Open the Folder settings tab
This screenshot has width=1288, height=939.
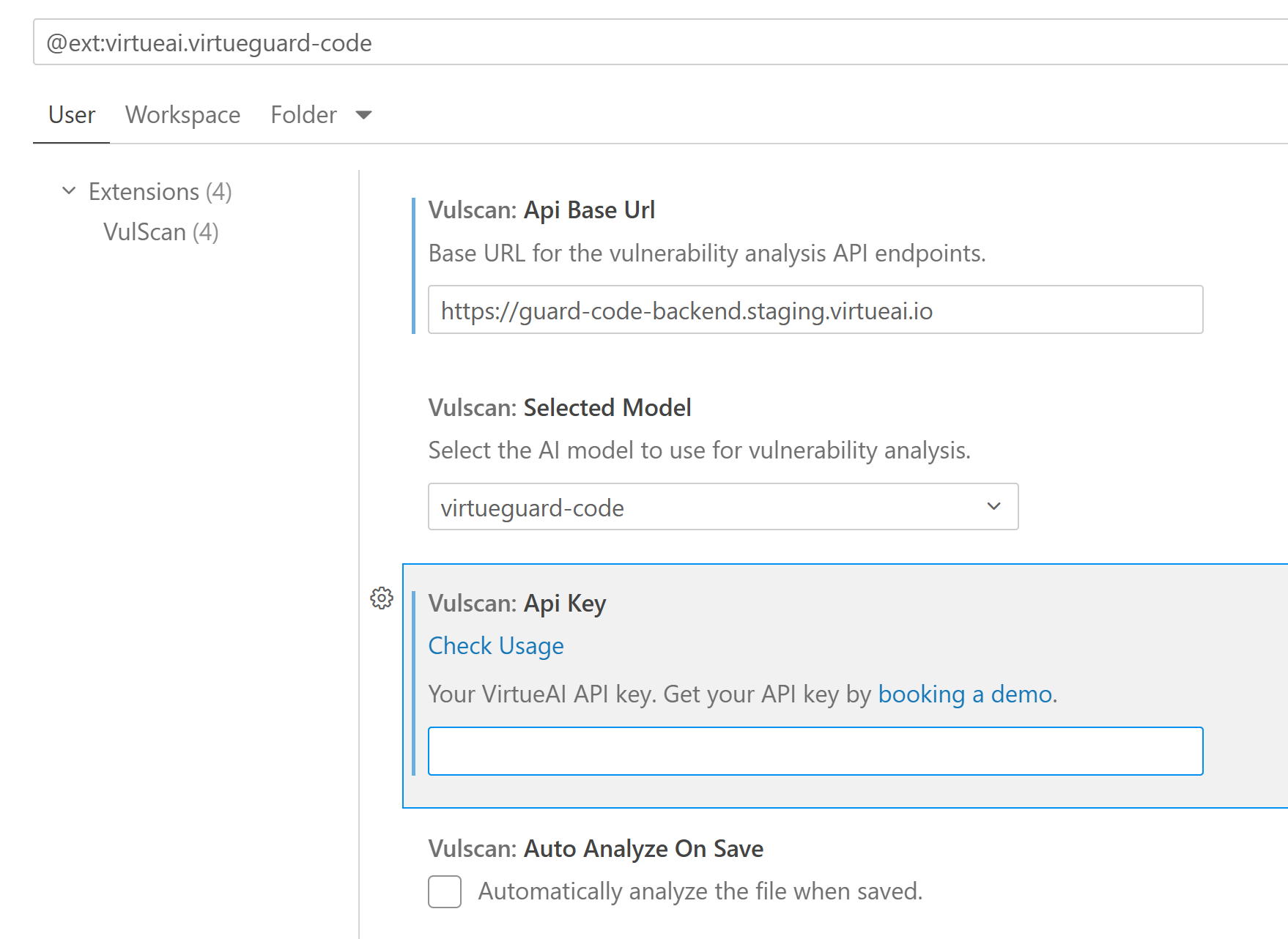coord(303,115)
